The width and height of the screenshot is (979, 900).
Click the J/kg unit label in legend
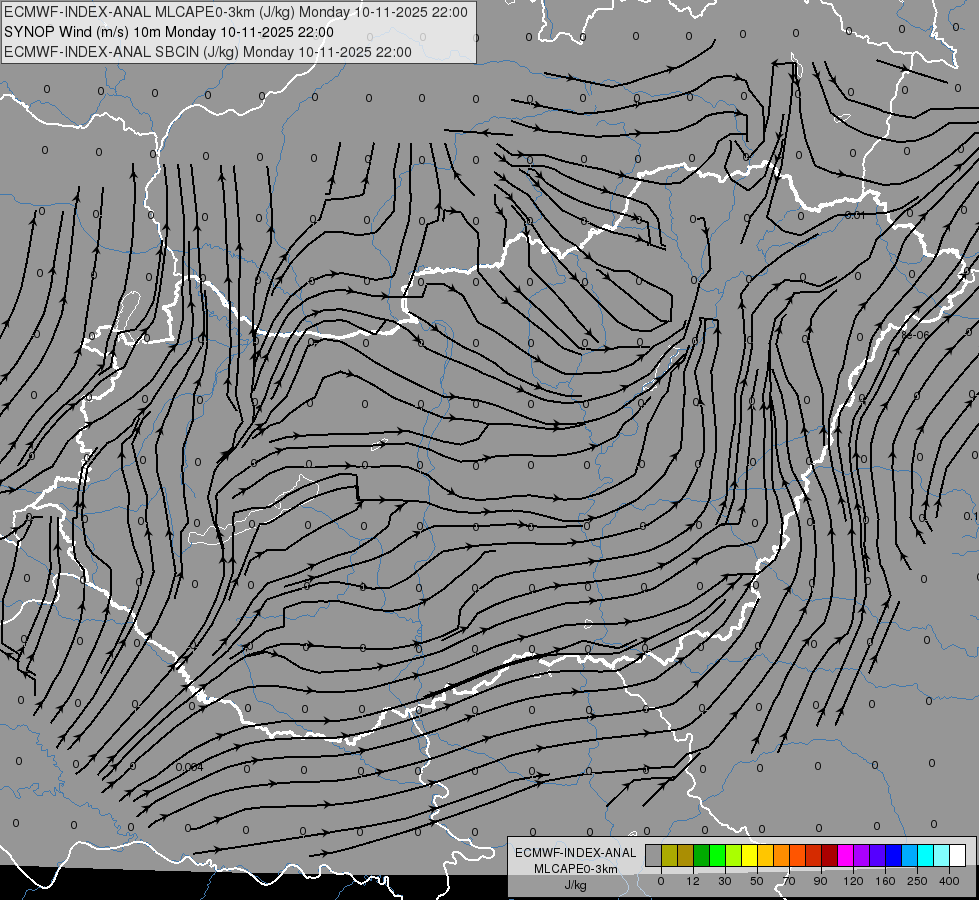pos(576,885)
